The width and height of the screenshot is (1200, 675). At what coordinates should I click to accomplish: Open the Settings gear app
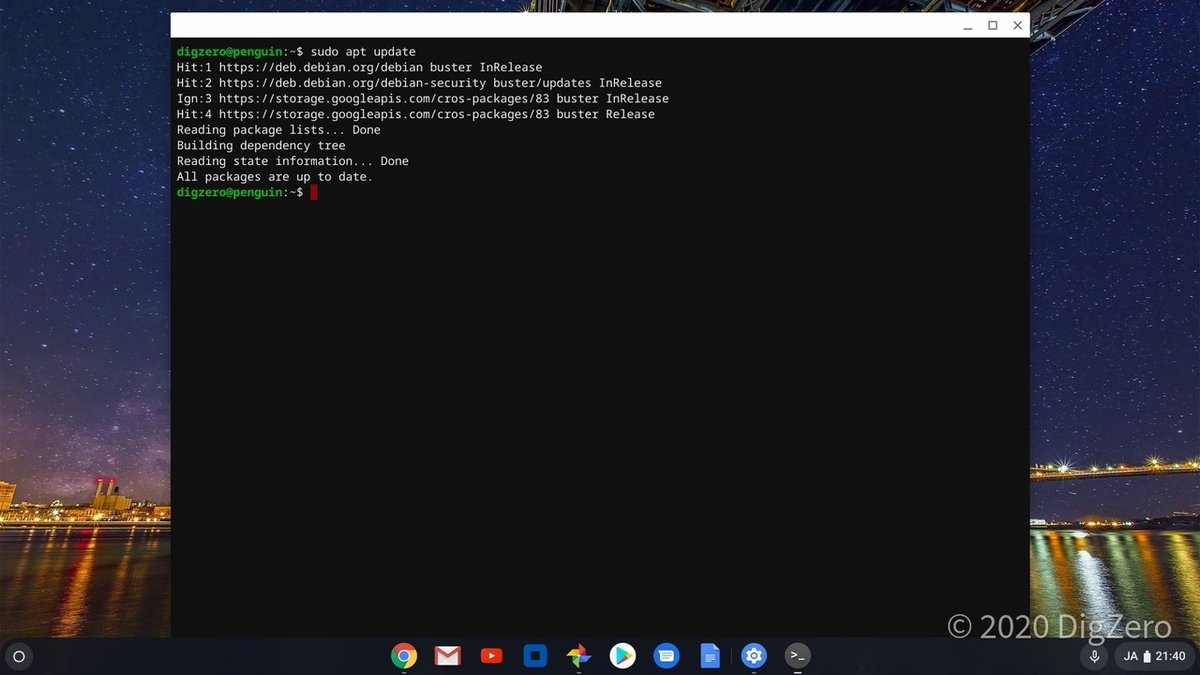[x=754, y=656]
